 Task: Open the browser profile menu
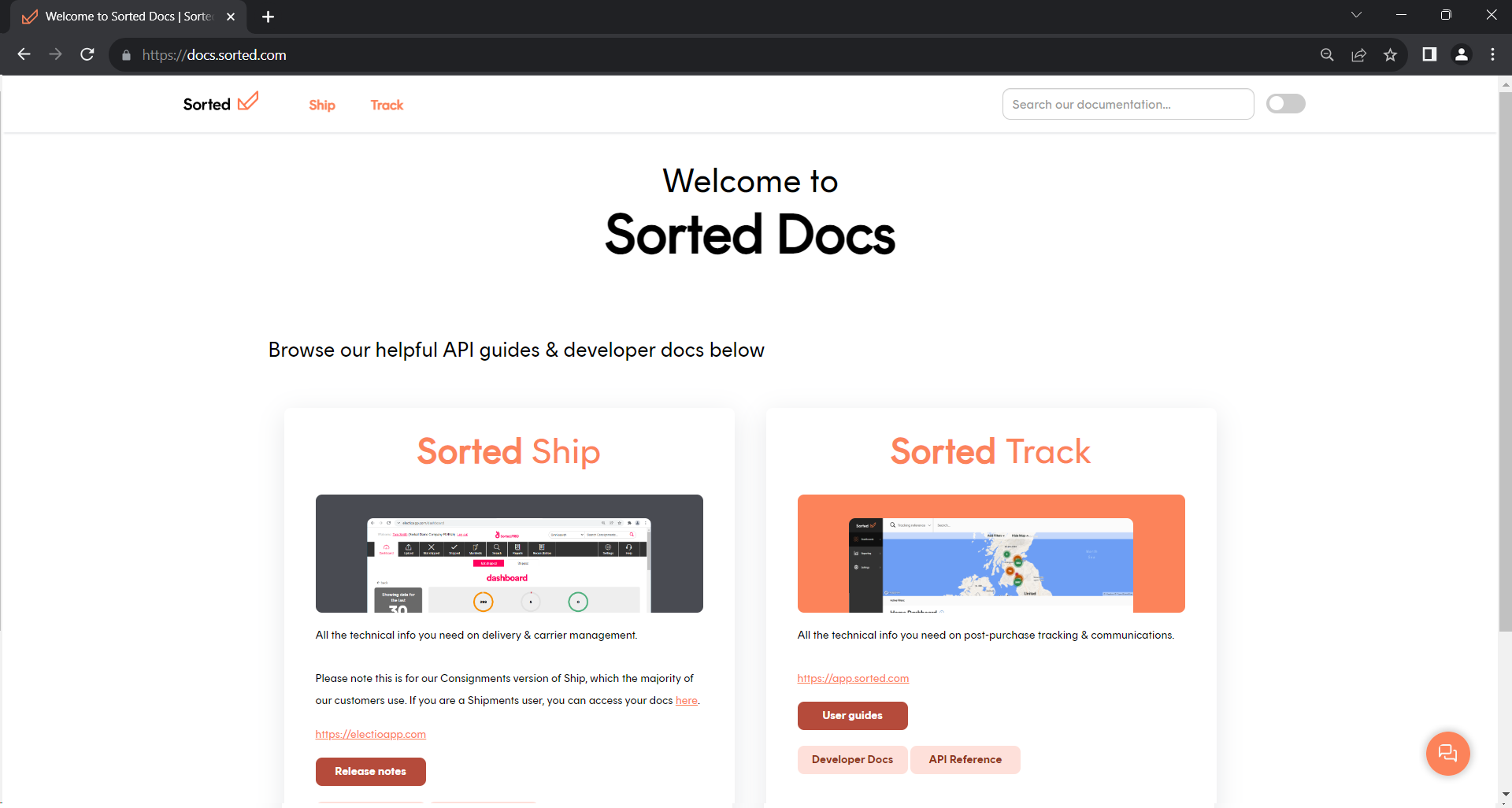(x=1461, y=54)
